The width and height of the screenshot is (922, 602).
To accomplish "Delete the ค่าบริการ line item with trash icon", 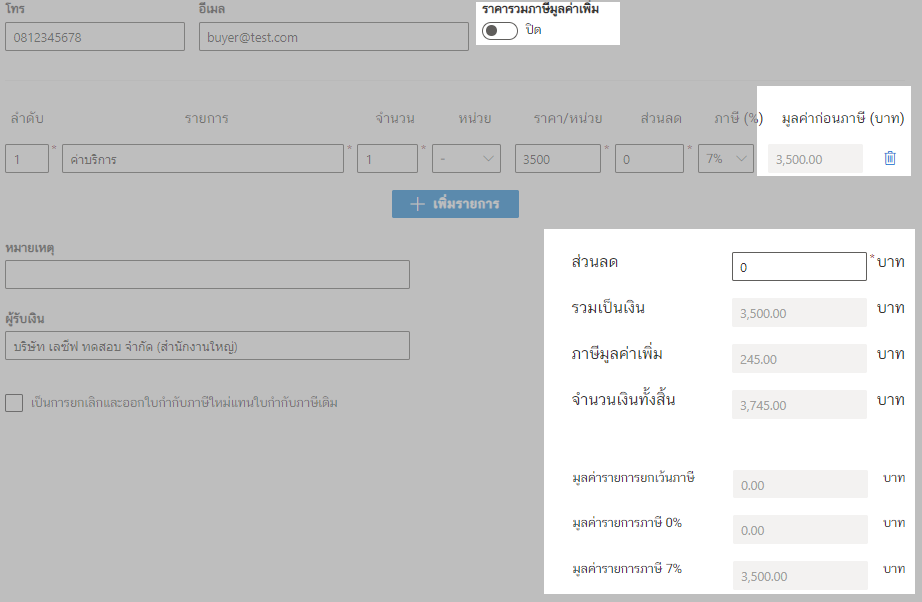I will coord(890,158).
